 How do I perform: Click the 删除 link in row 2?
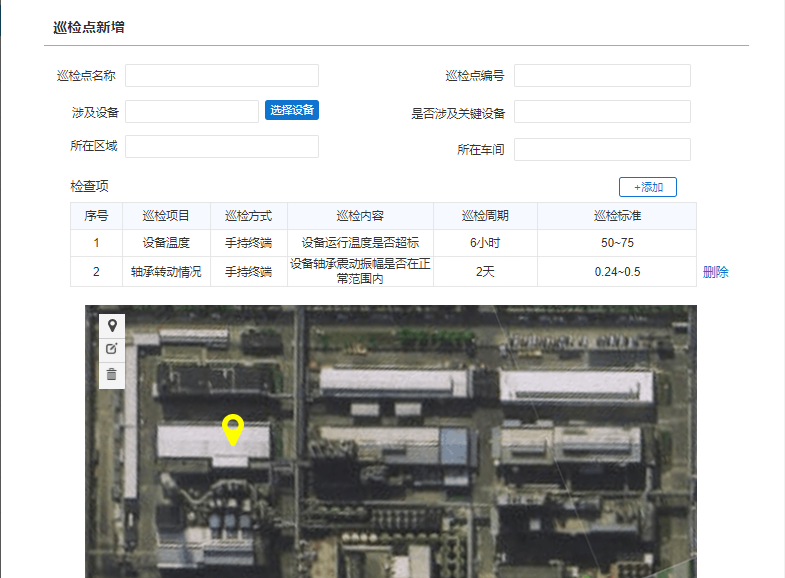[x=715, y=272]
